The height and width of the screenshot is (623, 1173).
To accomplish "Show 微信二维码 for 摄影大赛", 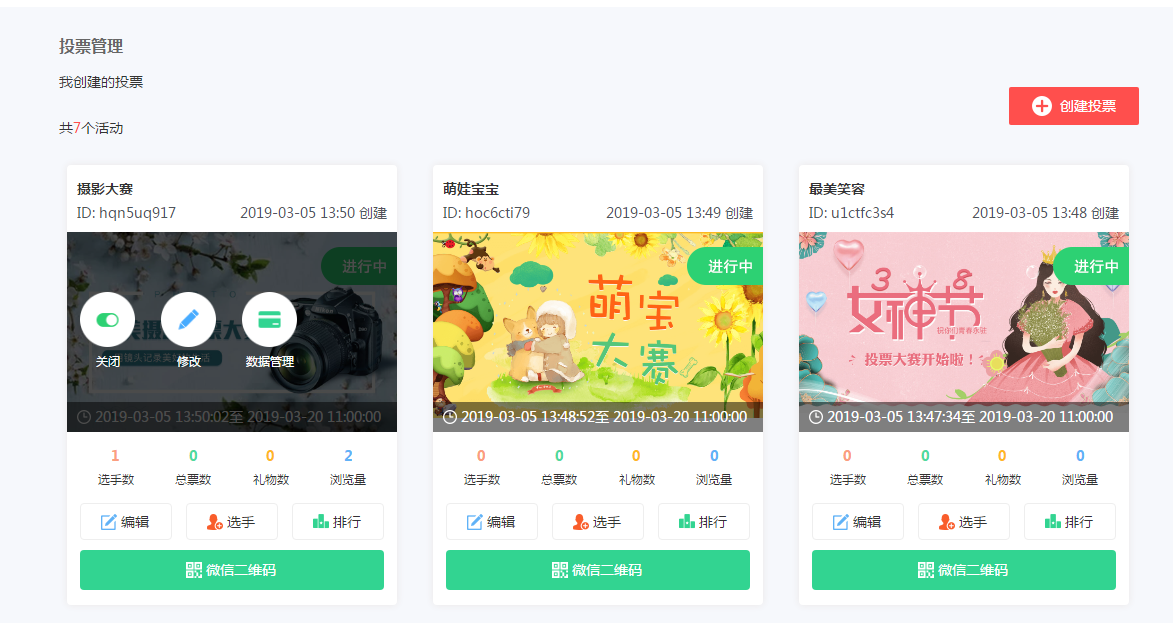I will tap(232, 570).
